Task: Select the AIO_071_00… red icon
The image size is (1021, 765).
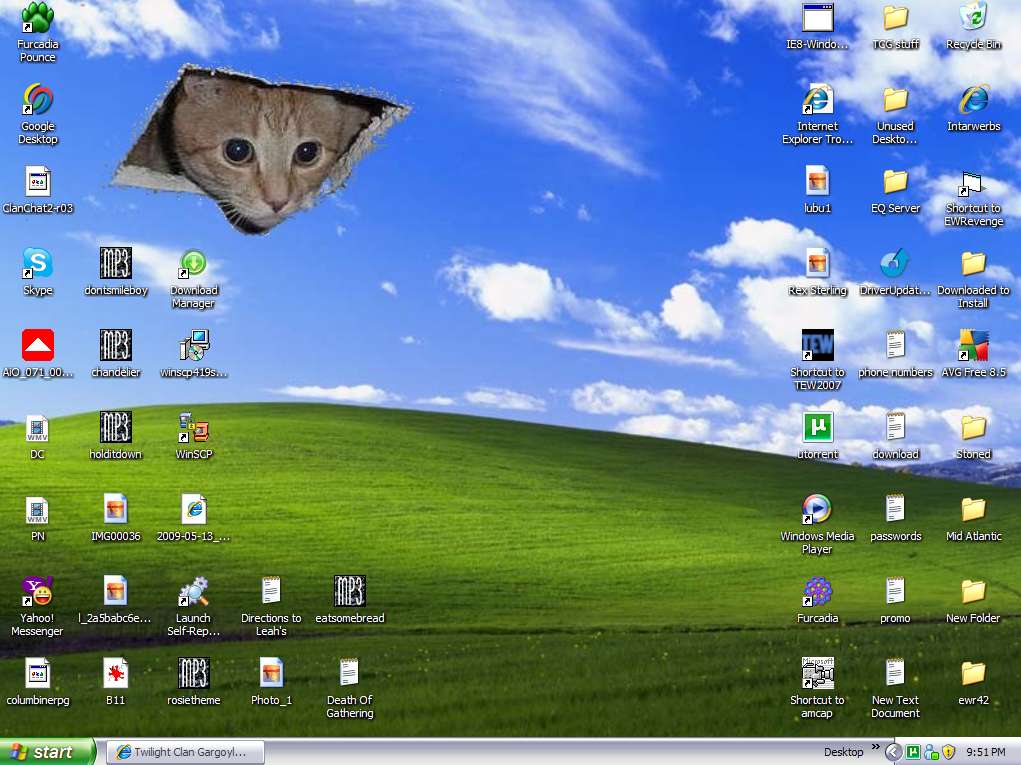Action: [38, 346]
